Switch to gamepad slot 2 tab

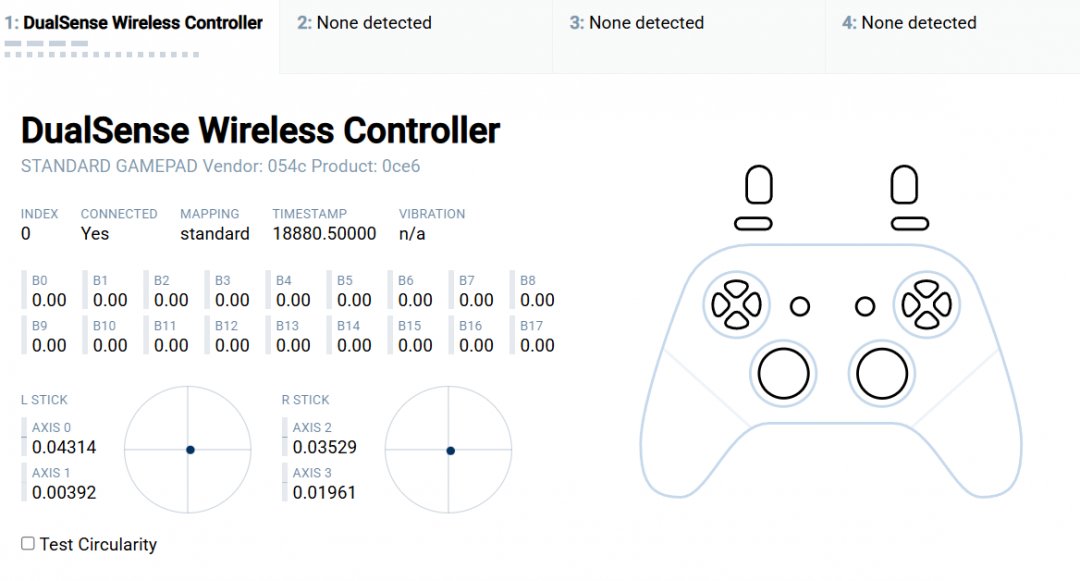point(364,23)
